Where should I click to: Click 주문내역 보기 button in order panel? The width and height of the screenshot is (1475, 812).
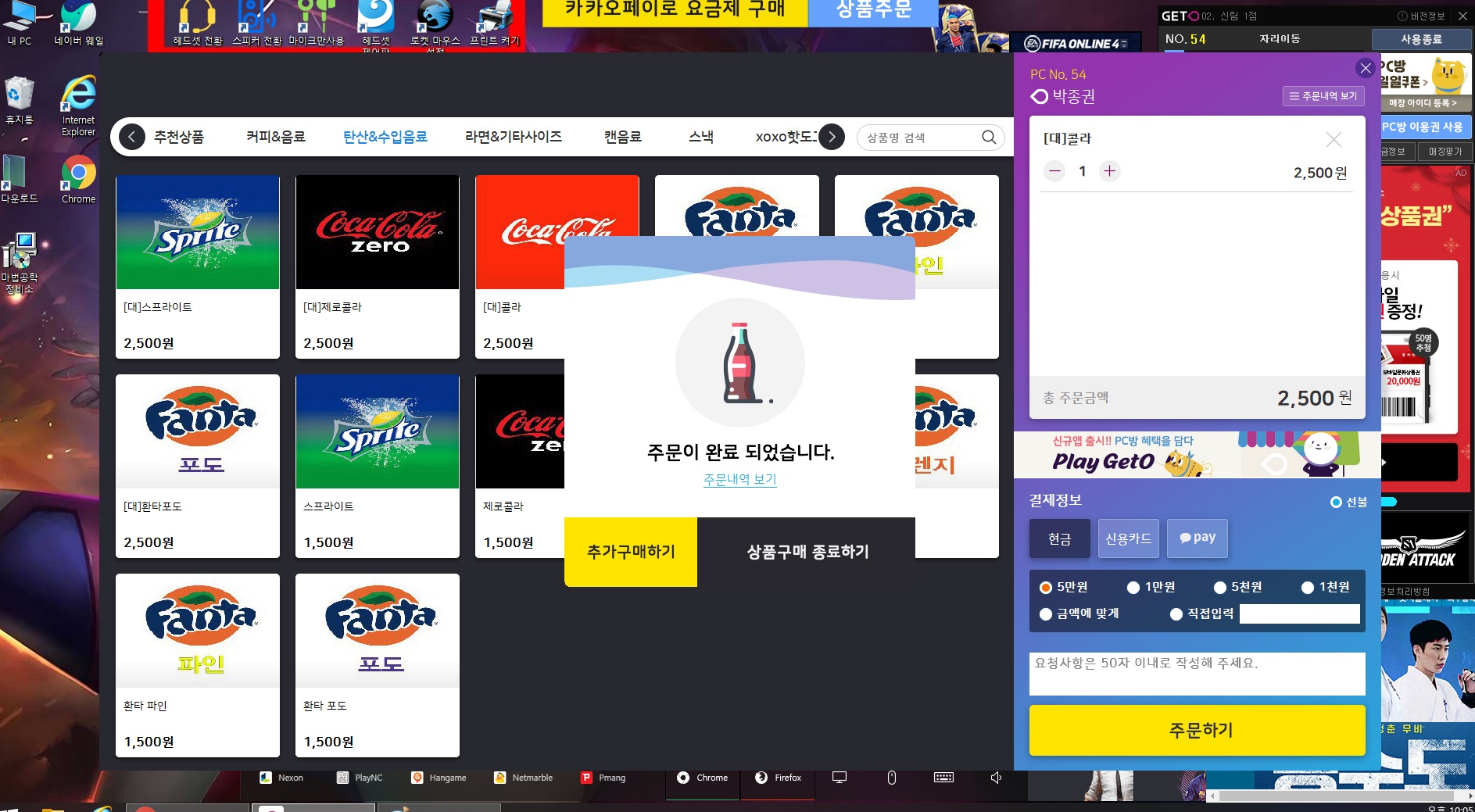tap(1323, 96)
